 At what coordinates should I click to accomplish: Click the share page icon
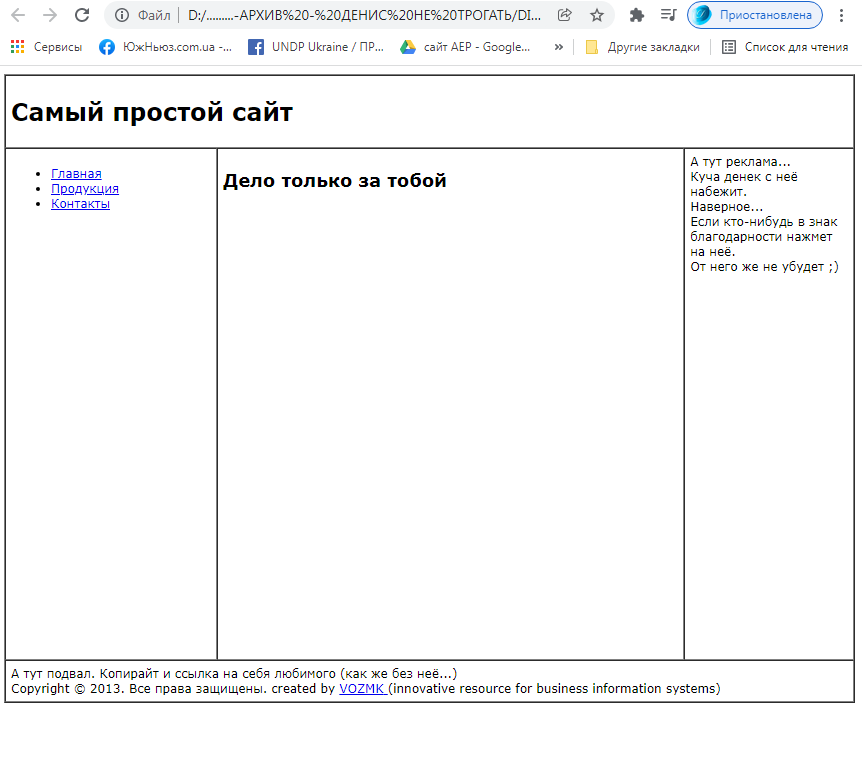point(565,15)
